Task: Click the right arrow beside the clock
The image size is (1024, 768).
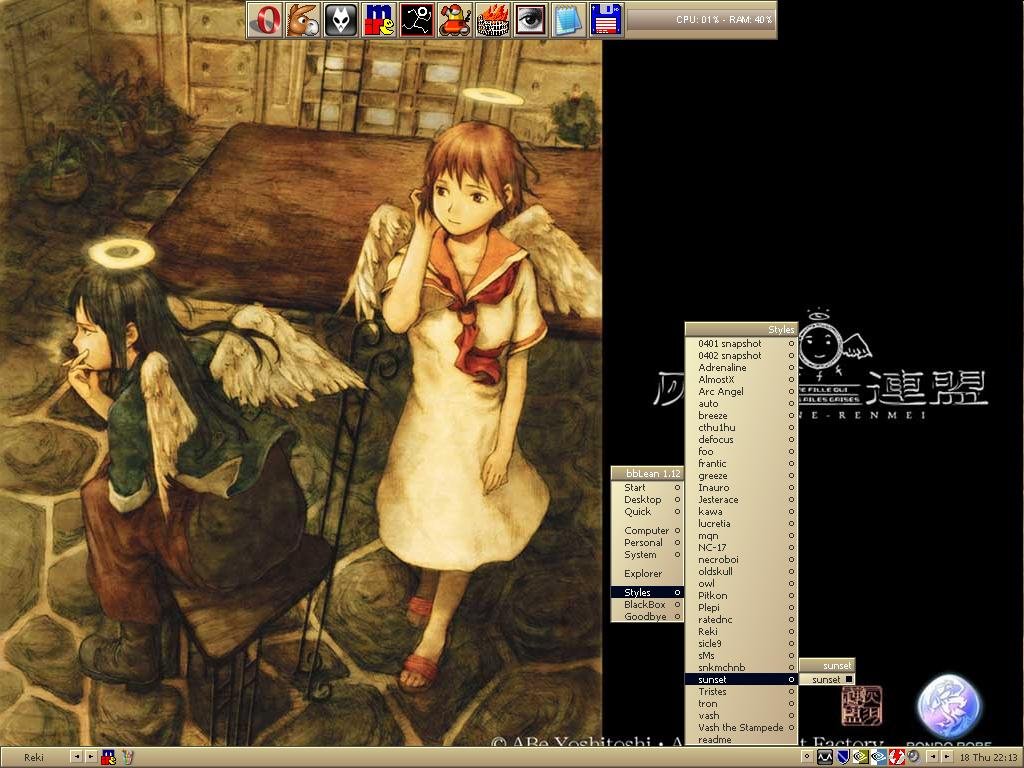Action: [x=946, y=757]
